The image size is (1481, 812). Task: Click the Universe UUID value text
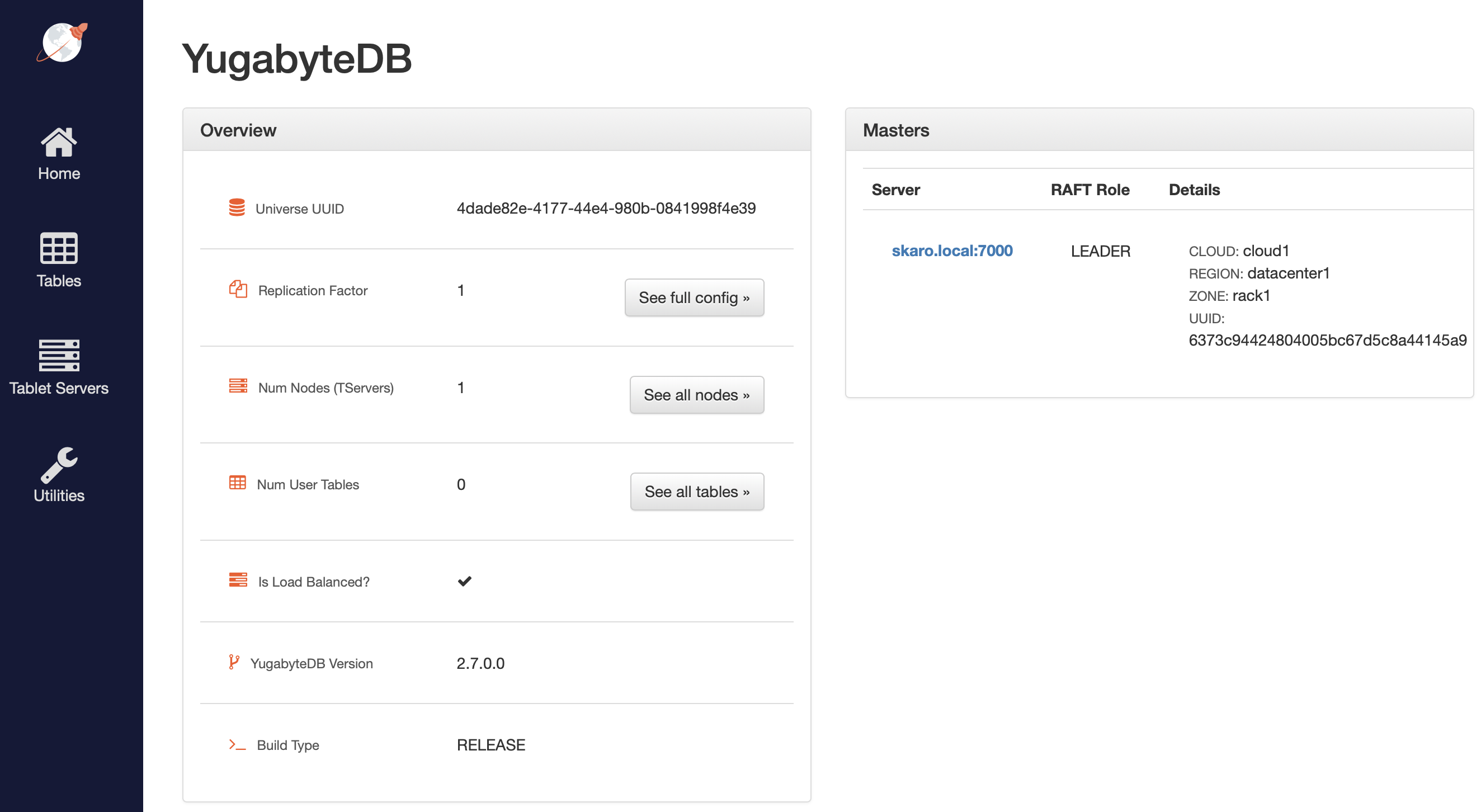pos(606,208)
